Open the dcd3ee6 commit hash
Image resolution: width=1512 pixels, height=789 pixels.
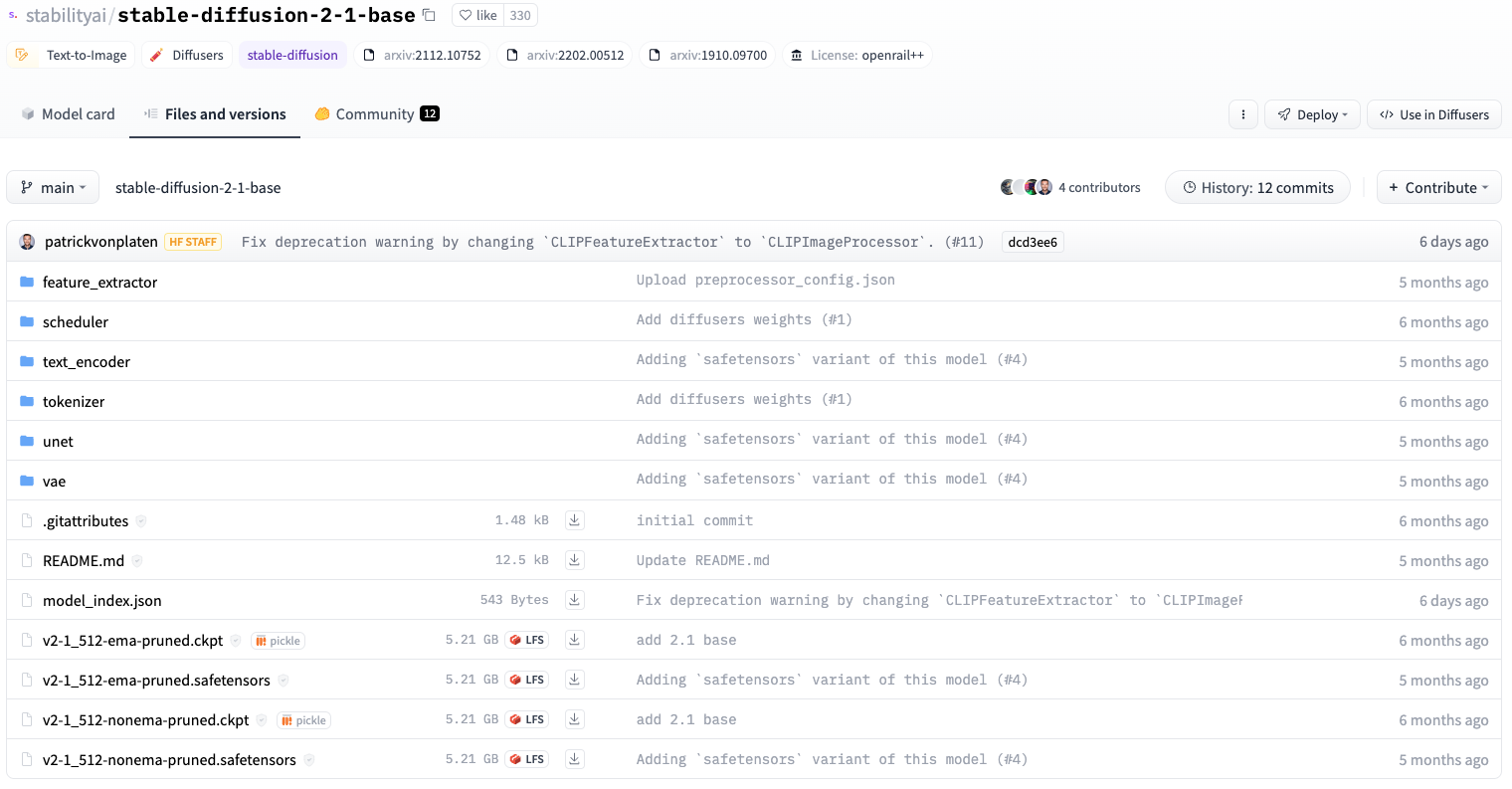tap(1033, 242)
